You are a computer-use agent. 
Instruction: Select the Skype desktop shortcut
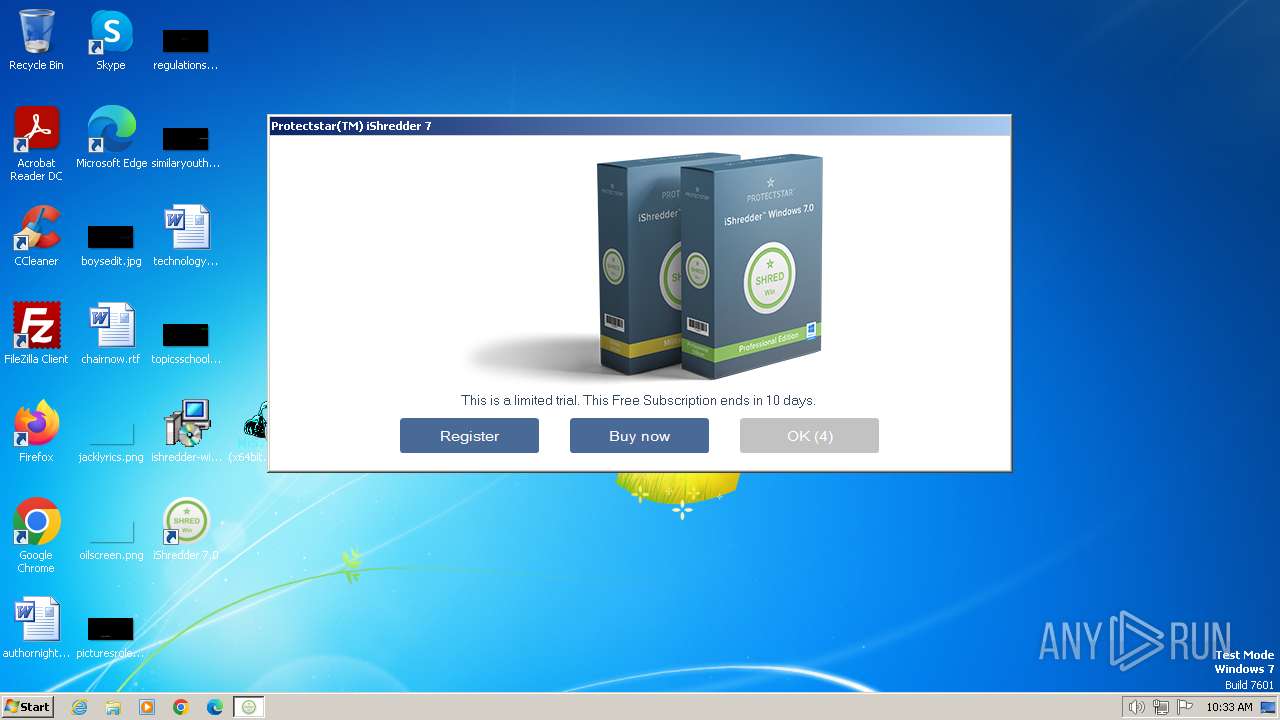110,40
